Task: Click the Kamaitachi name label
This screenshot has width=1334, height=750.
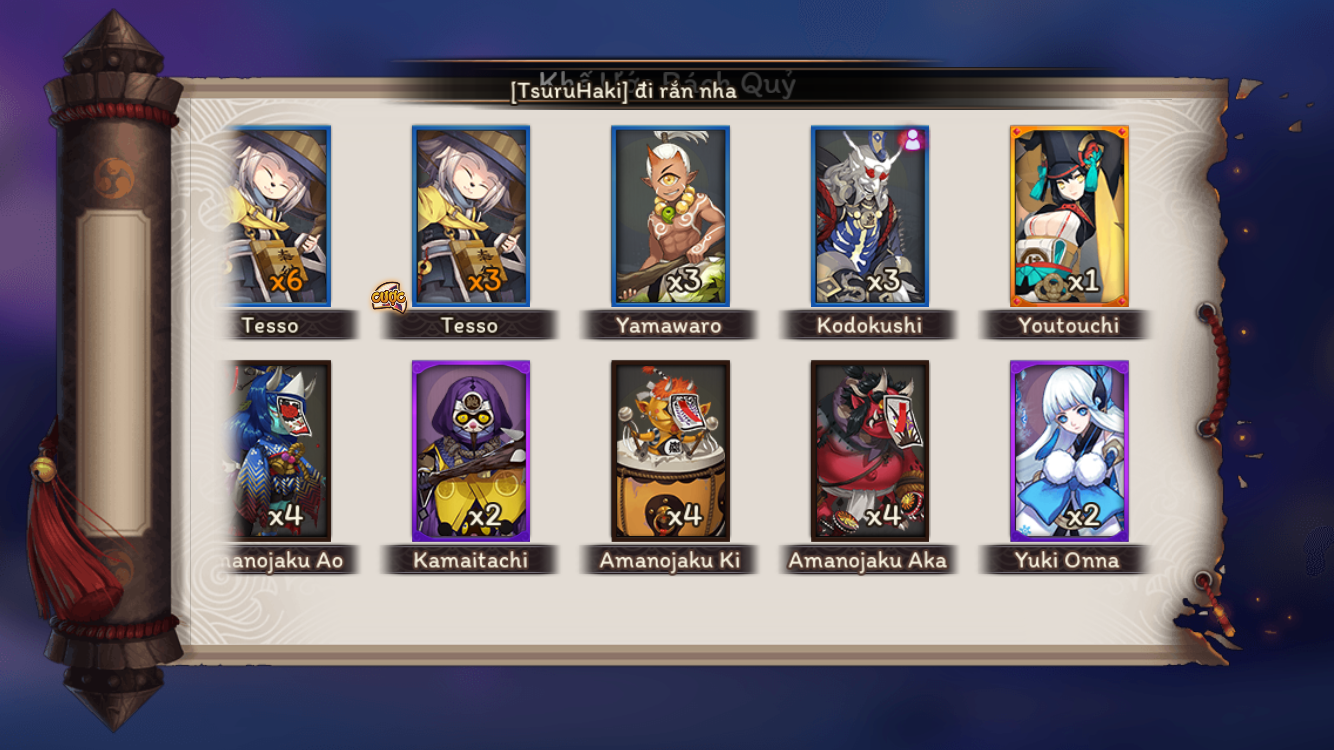Action: click(470, 560)
